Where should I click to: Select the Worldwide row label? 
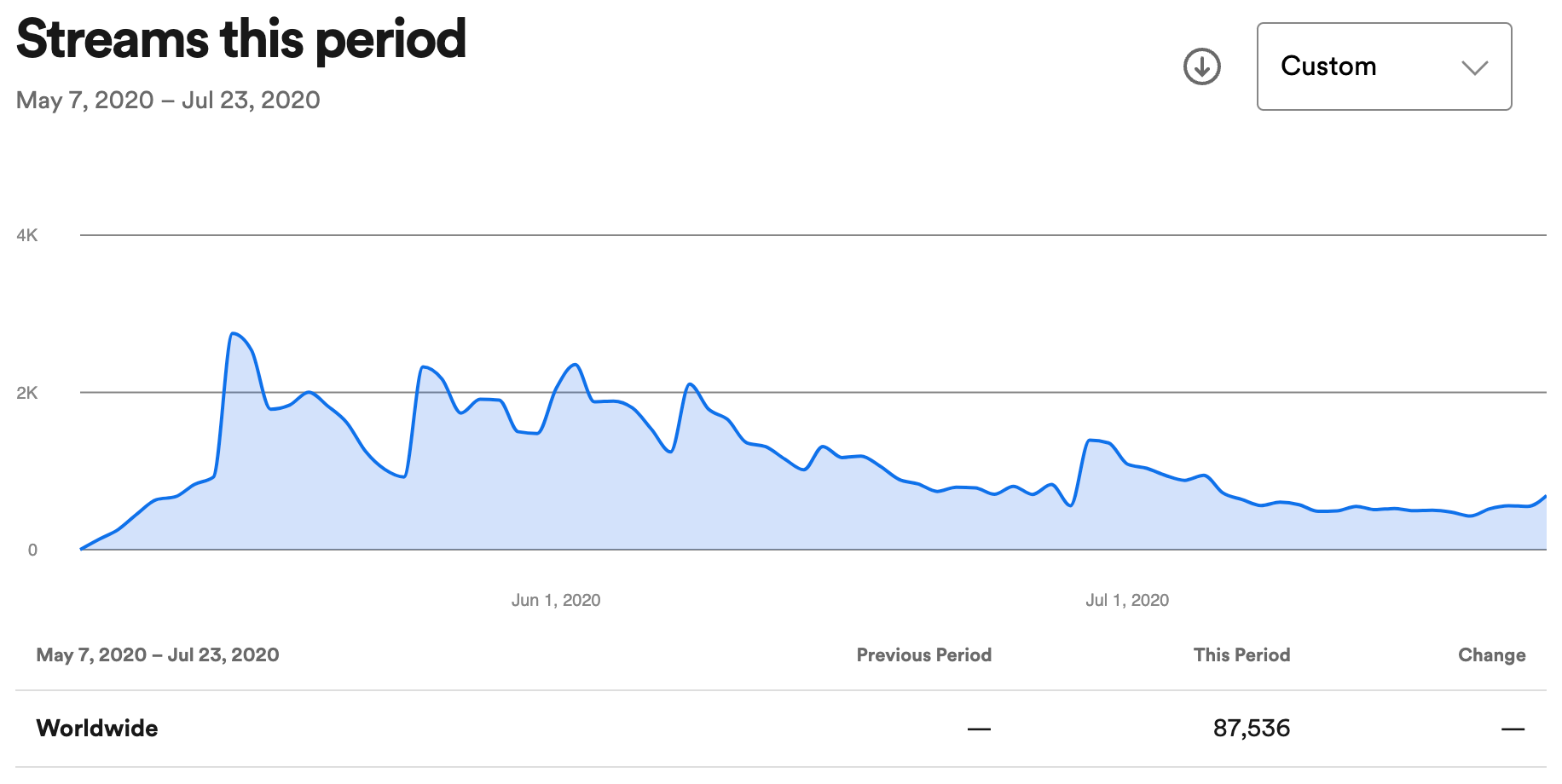pyautogui.click(x=97, y=728)
